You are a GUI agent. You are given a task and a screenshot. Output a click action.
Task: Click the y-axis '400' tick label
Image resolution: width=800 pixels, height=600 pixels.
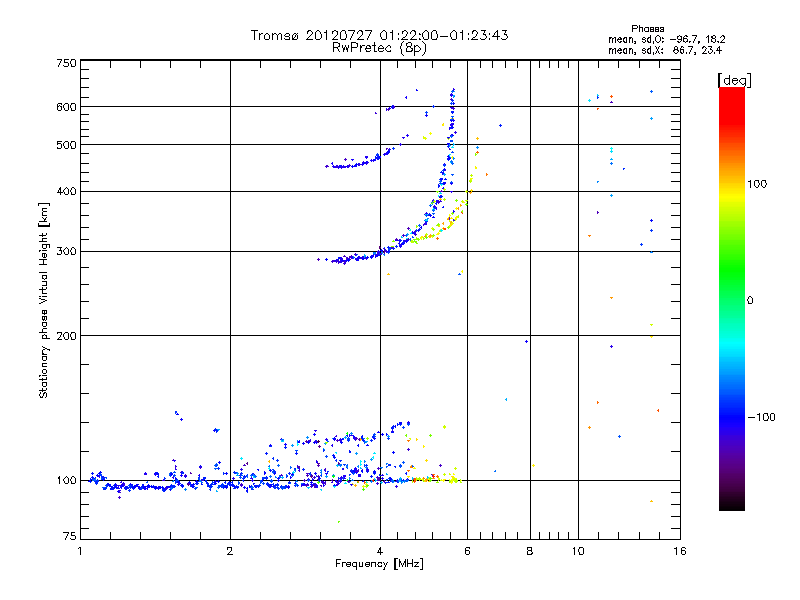[x=66, y=191]
